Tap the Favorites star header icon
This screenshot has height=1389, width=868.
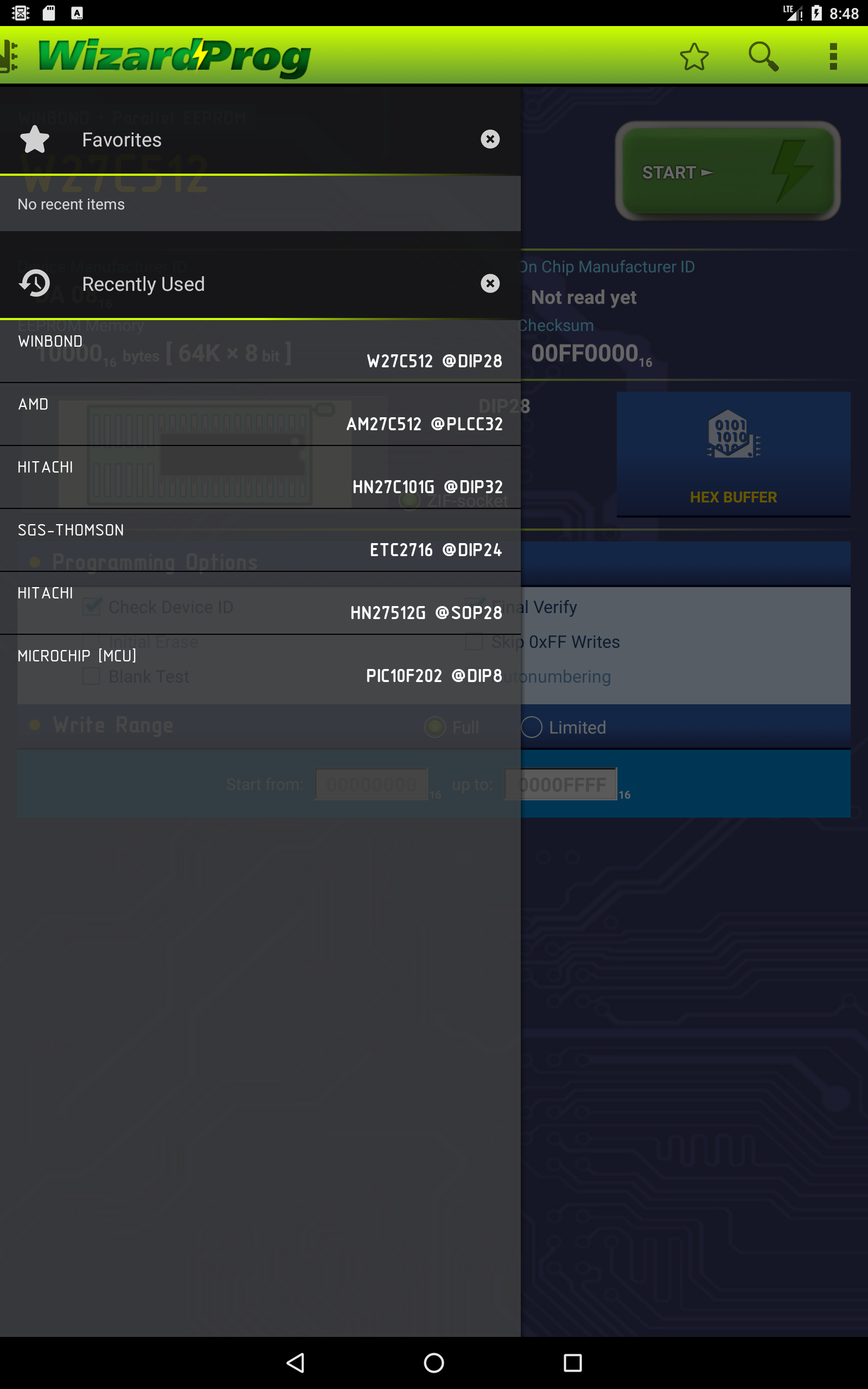pyautogui.click(x=34, y=139)
